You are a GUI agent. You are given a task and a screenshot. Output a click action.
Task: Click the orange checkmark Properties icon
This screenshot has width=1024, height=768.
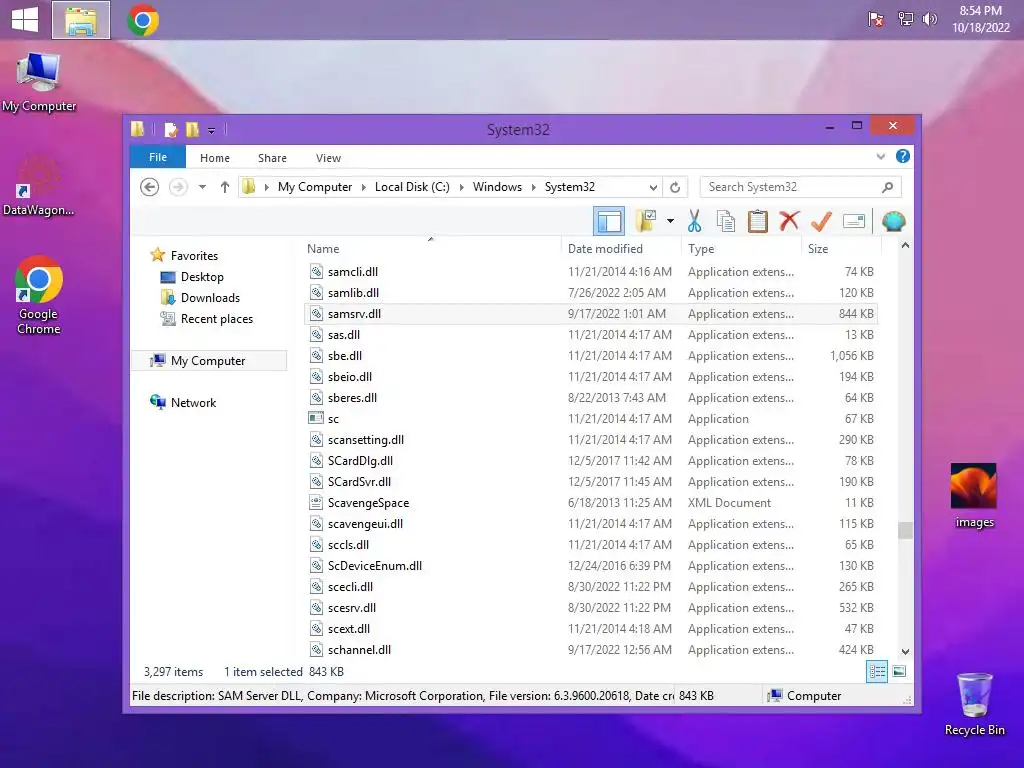click(x=821, y=221)
